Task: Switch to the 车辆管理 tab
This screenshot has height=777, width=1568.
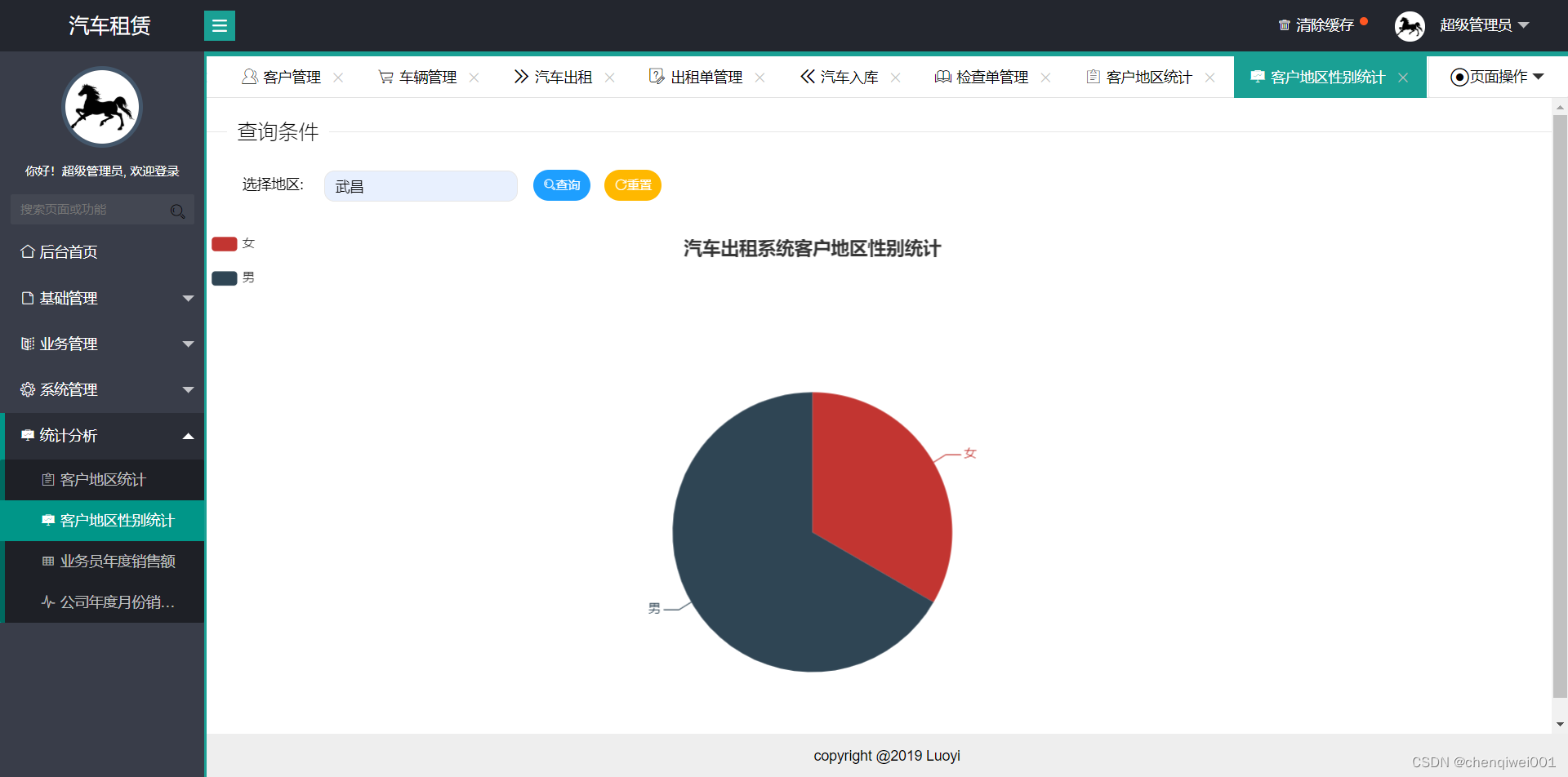Action: pyautogui.click(x=426, y=76)
